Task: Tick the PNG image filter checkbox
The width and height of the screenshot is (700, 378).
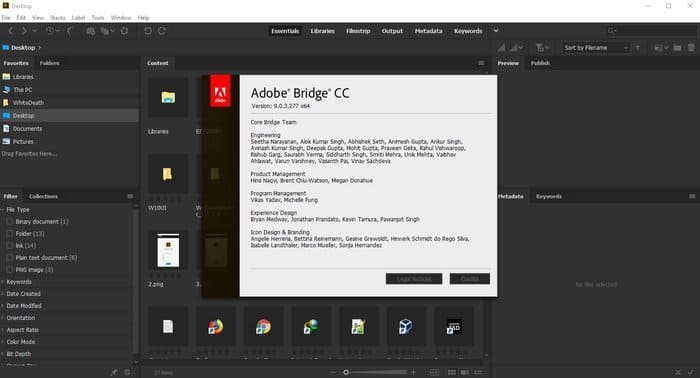Action: click(x=9, y=270)
